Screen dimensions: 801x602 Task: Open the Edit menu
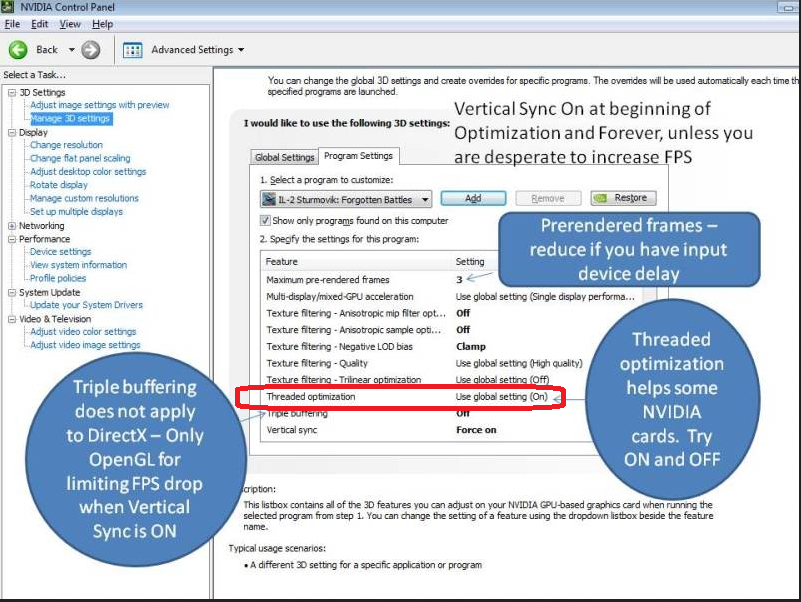(x=39, y=24)
